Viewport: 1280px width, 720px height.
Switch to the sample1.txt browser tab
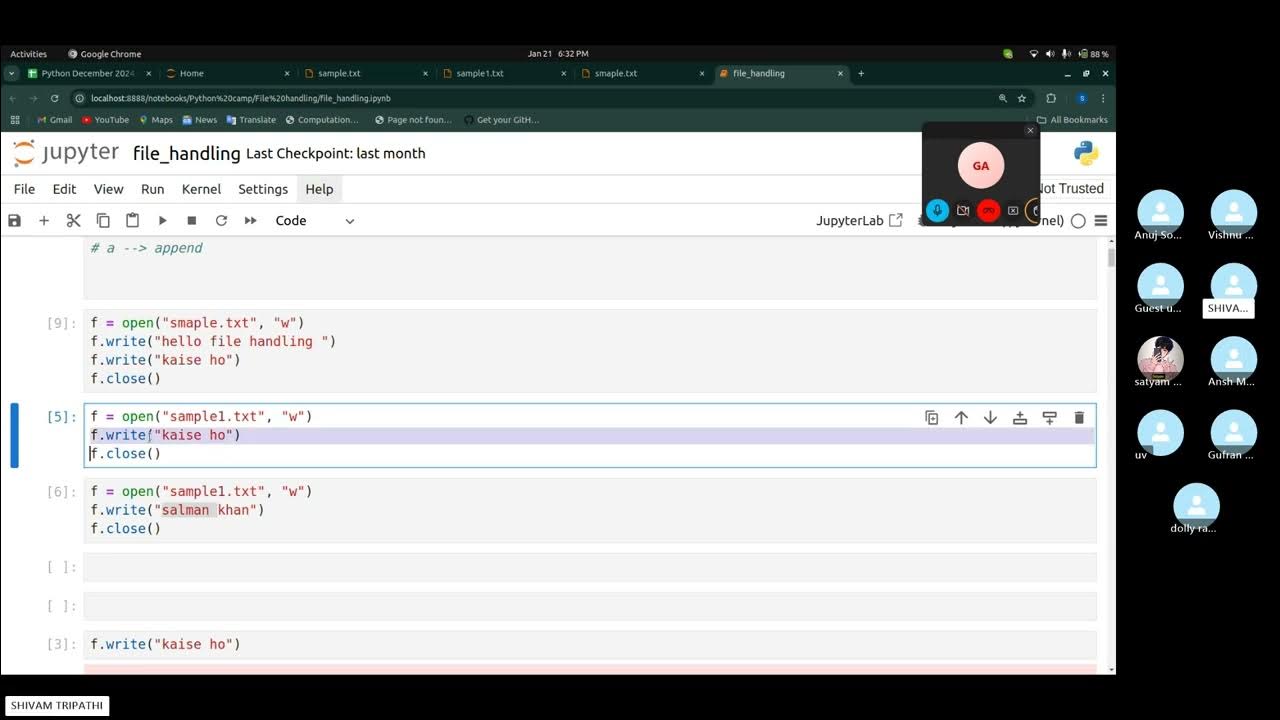(x=505, y=73)
